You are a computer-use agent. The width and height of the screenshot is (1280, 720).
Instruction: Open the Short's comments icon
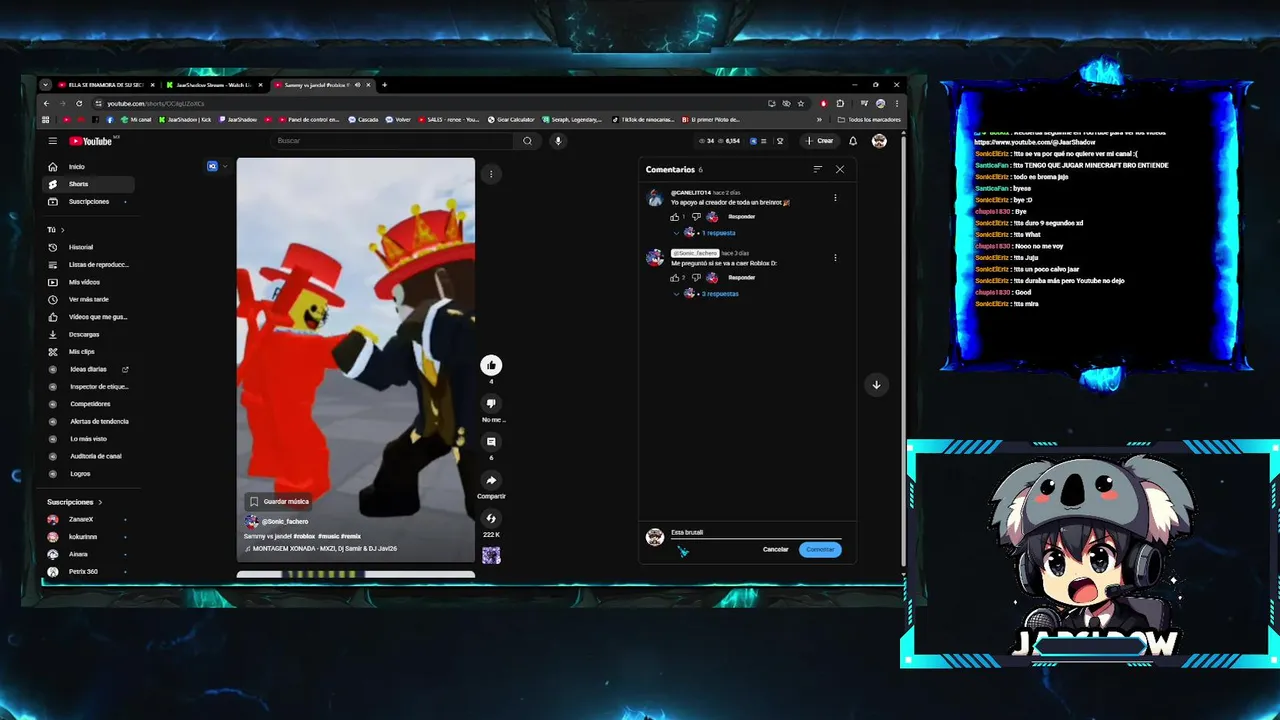[x=491, y=441]
